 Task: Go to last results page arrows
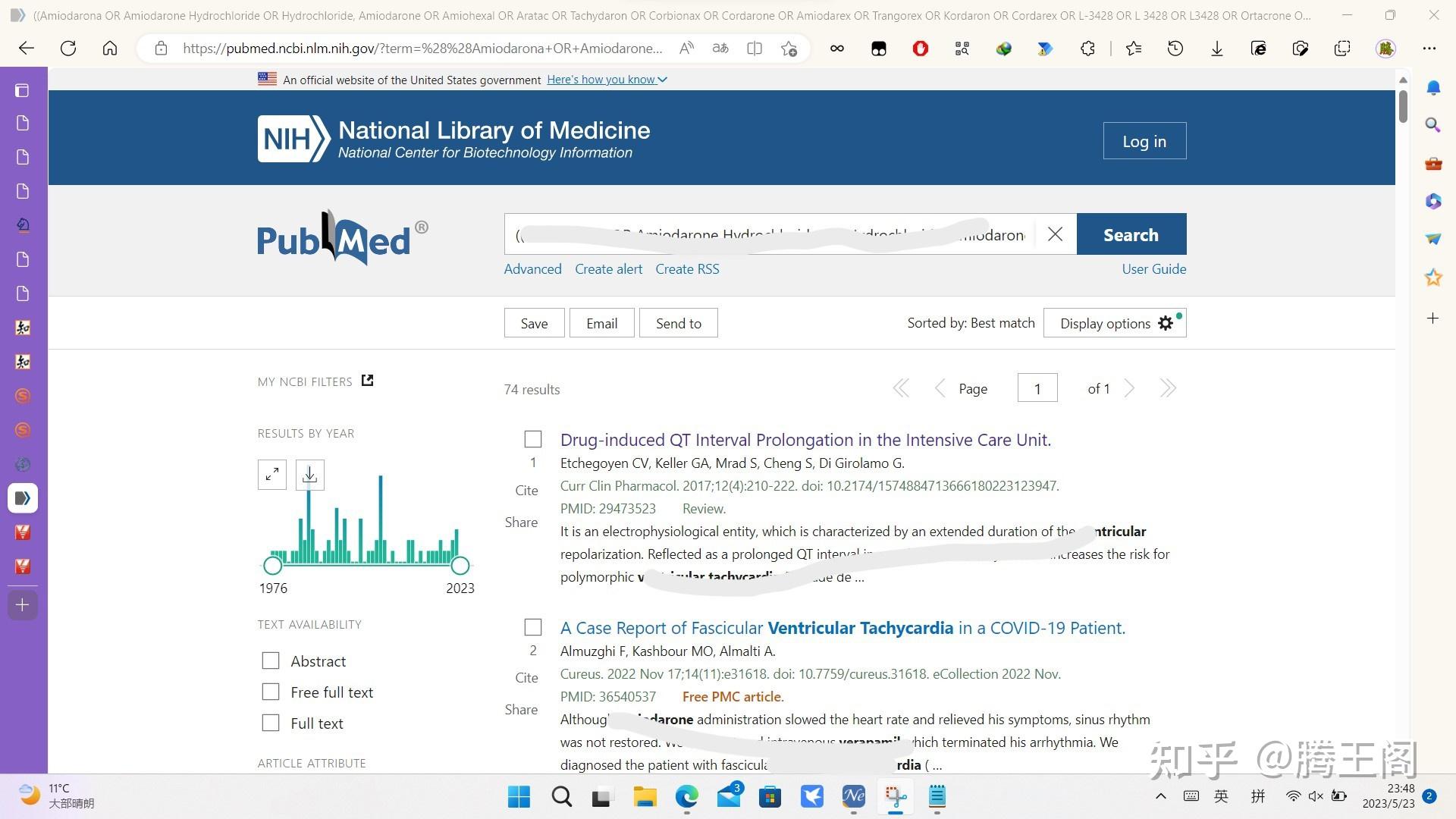tap(1168, 389)
